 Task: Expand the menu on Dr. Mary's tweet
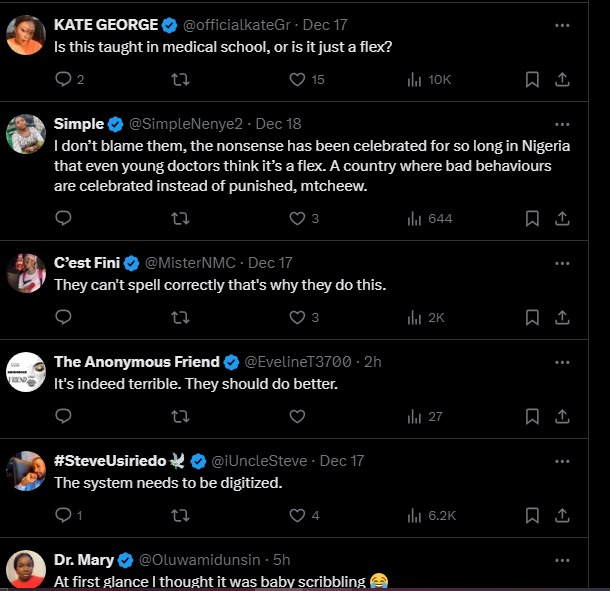[x=562, y=559]
